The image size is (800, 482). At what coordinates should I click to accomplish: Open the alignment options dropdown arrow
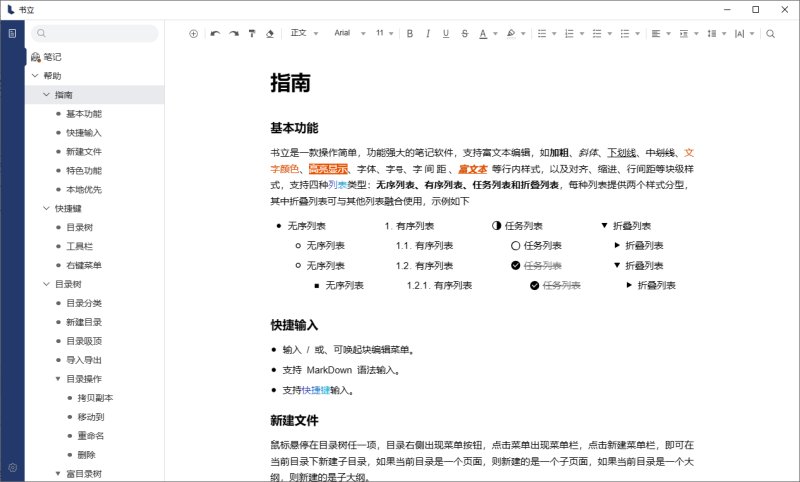click(x=668, y=34)
